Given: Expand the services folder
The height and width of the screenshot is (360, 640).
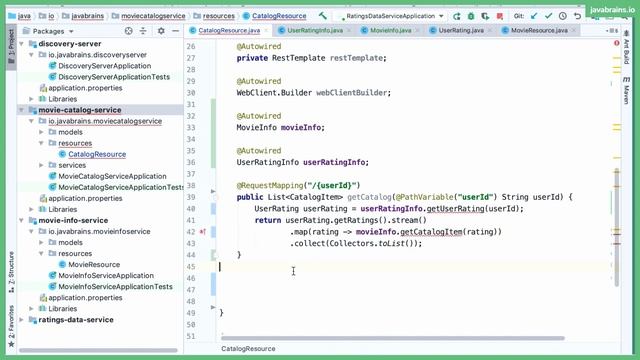Looking at the screenshot, I should (41, 165).
